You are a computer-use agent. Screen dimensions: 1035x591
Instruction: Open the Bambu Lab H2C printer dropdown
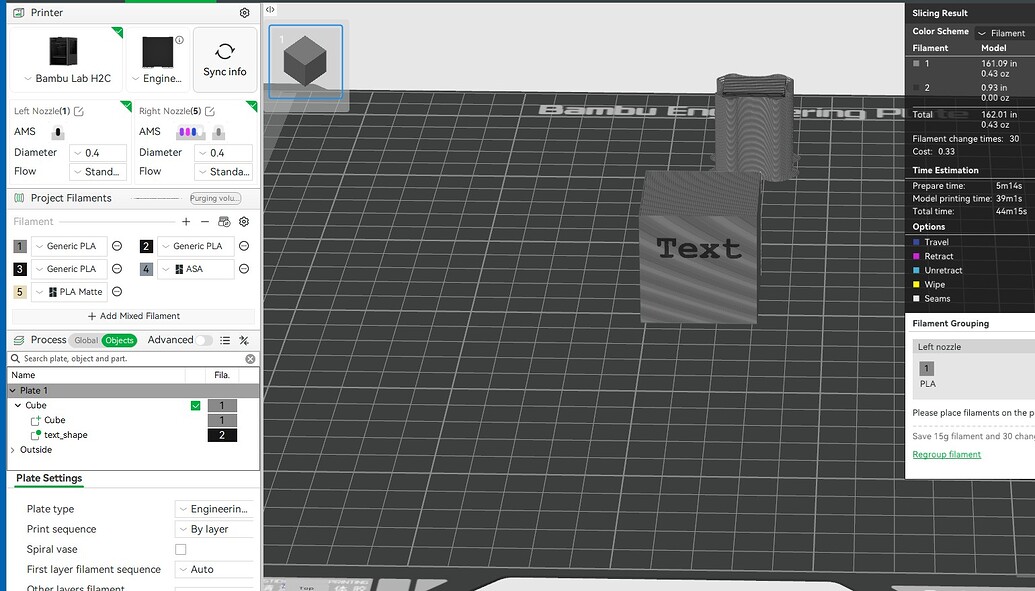click(67, 78)
